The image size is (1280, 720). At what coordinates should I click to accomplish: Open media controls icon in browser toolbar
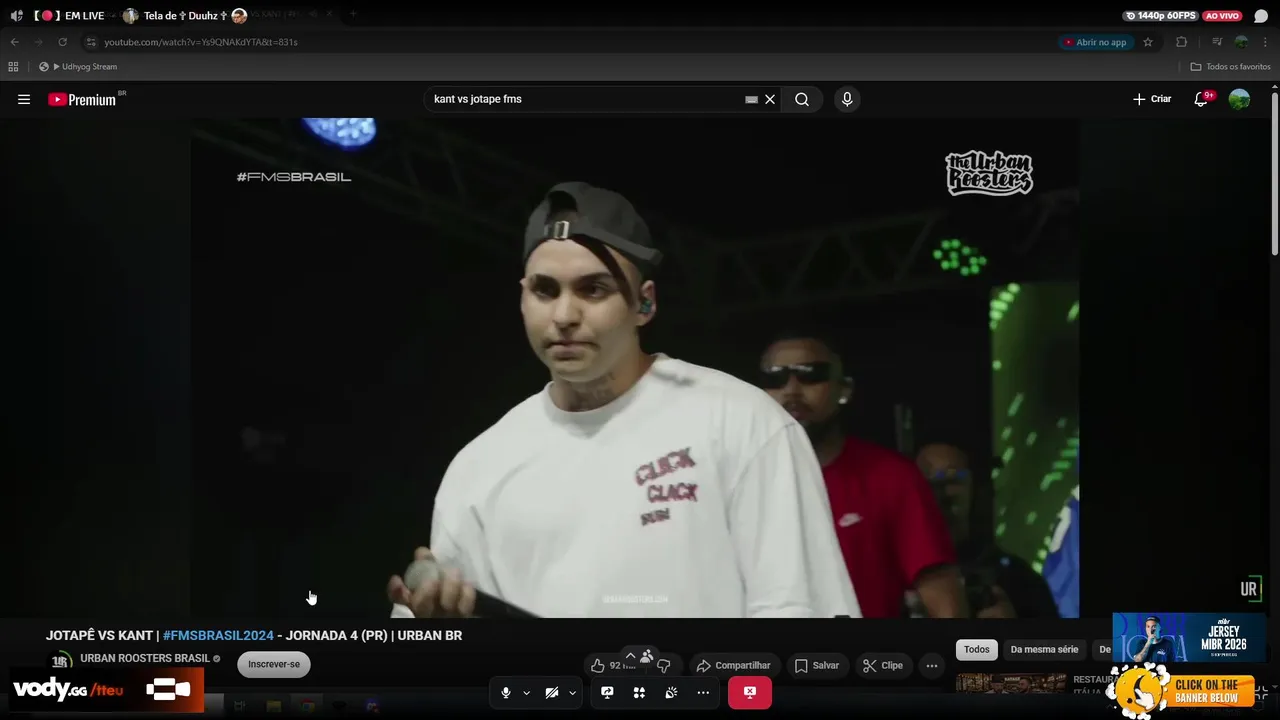pos(1217,42)
